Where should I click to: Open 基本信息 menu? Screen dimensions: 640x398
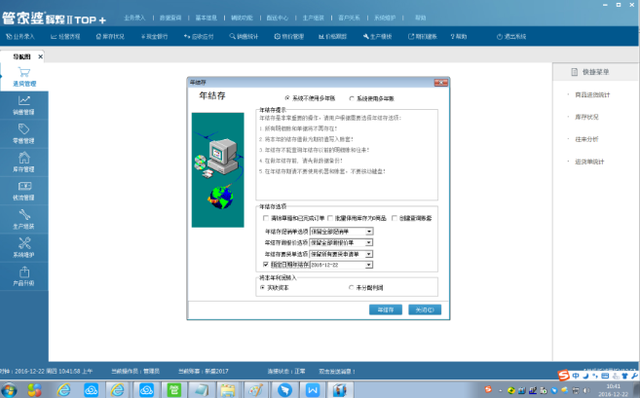tap(206, 18)
